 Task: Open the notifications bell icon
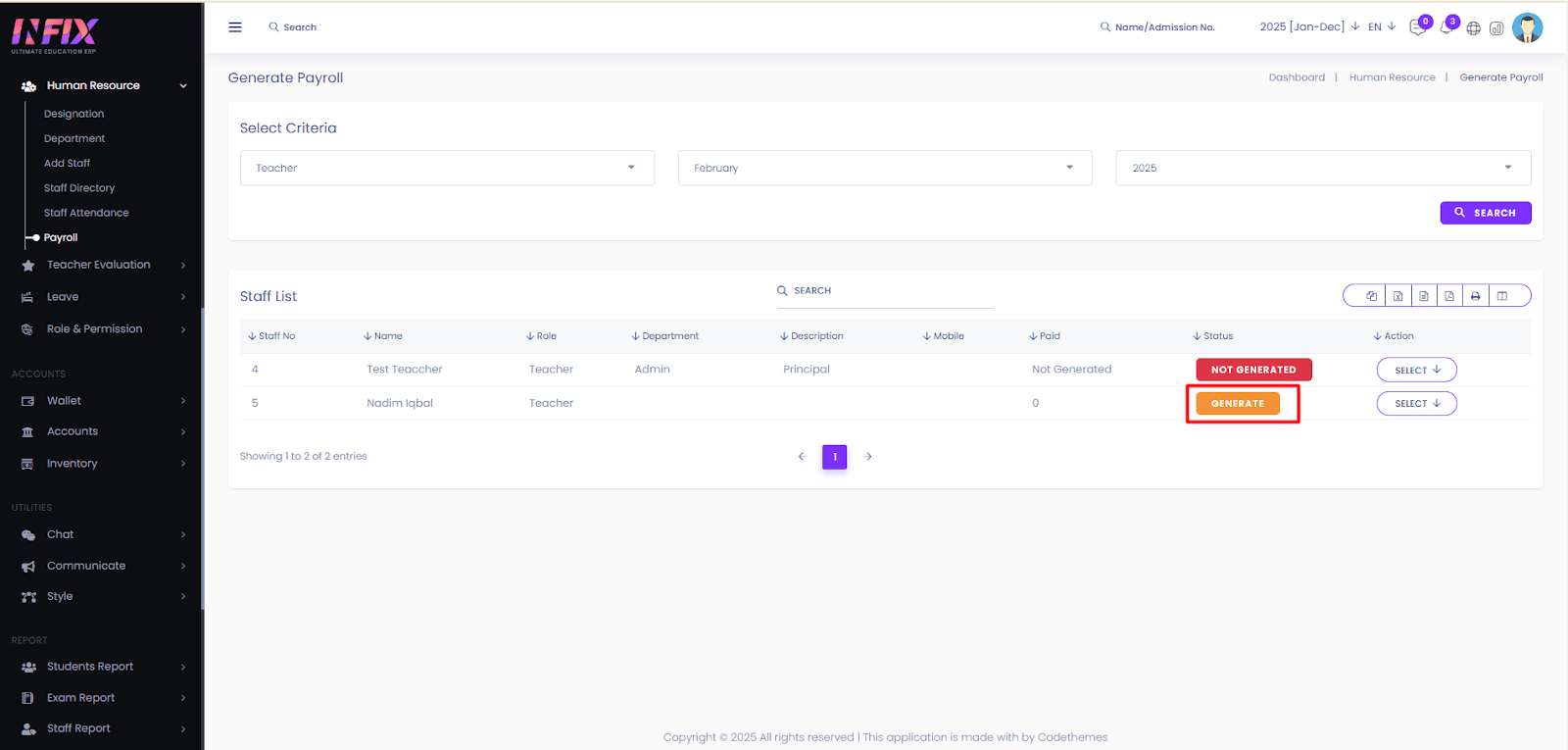tap(1446, 27)
